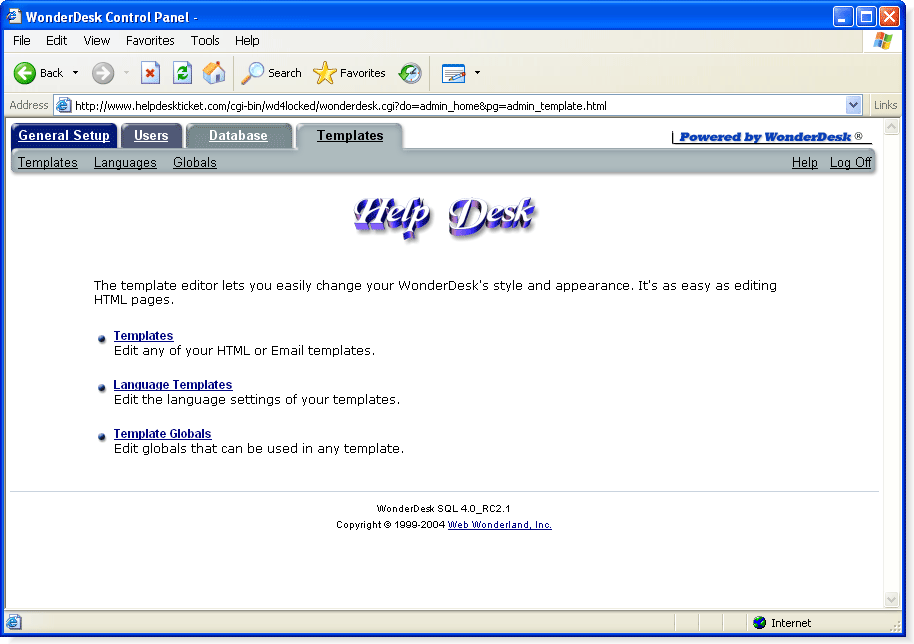Screen dimensions: 914x644
Task: Minimize the WonderDesk Control Panel window
Action: point(842,17)
